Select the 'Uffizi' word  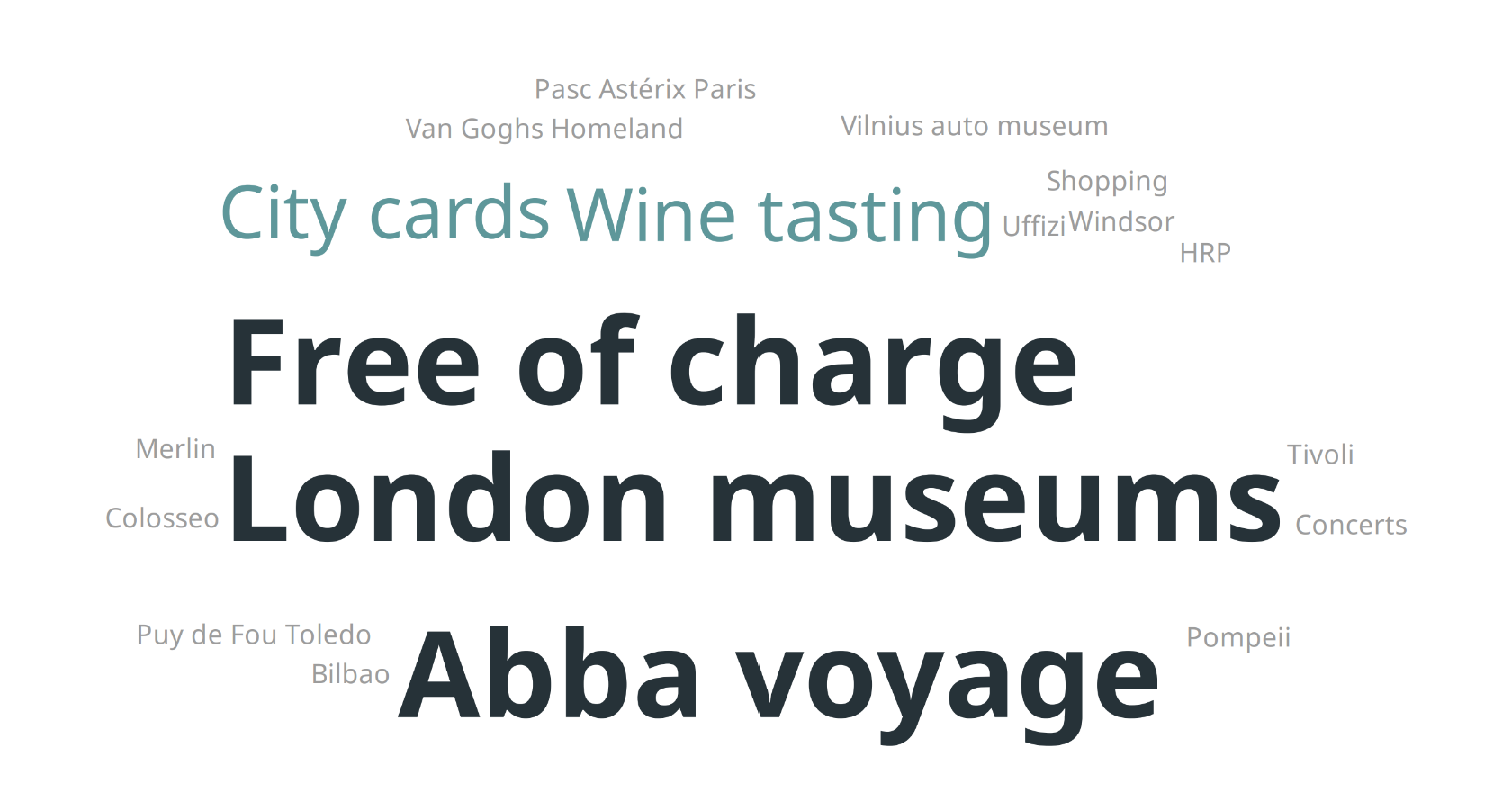tap(1034, 225)
